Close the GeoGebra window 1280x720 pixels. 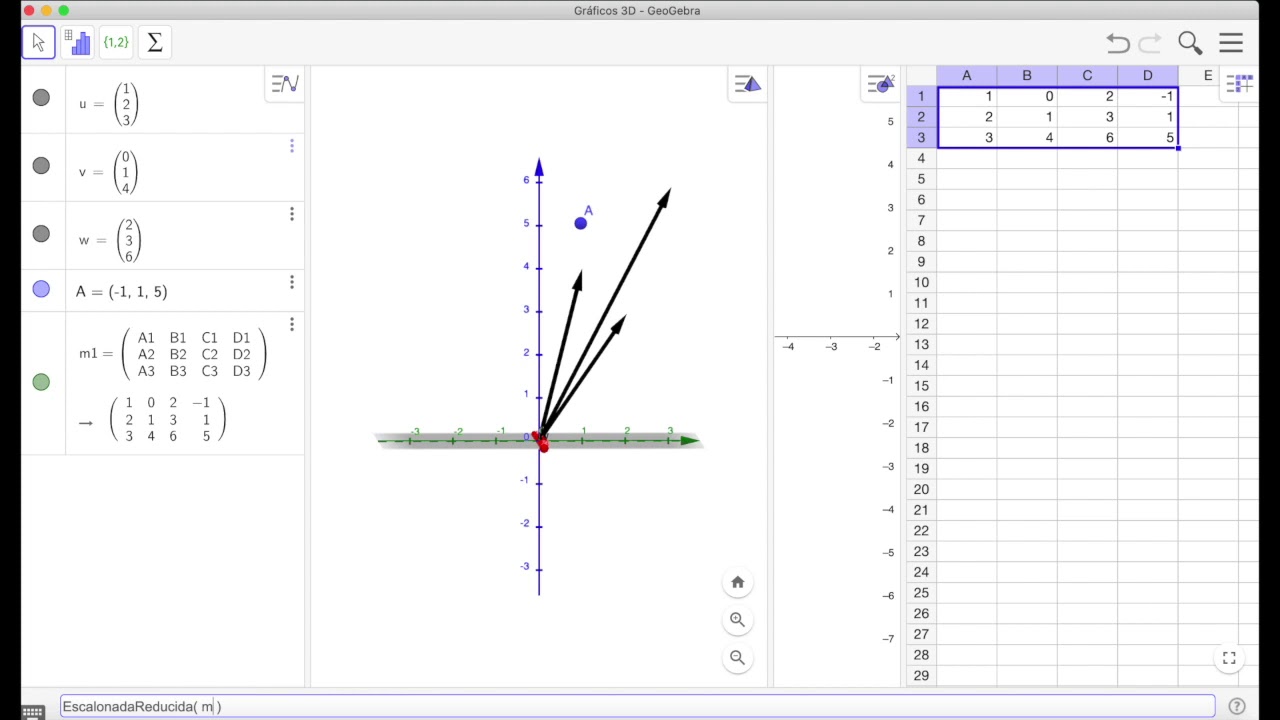28,10
